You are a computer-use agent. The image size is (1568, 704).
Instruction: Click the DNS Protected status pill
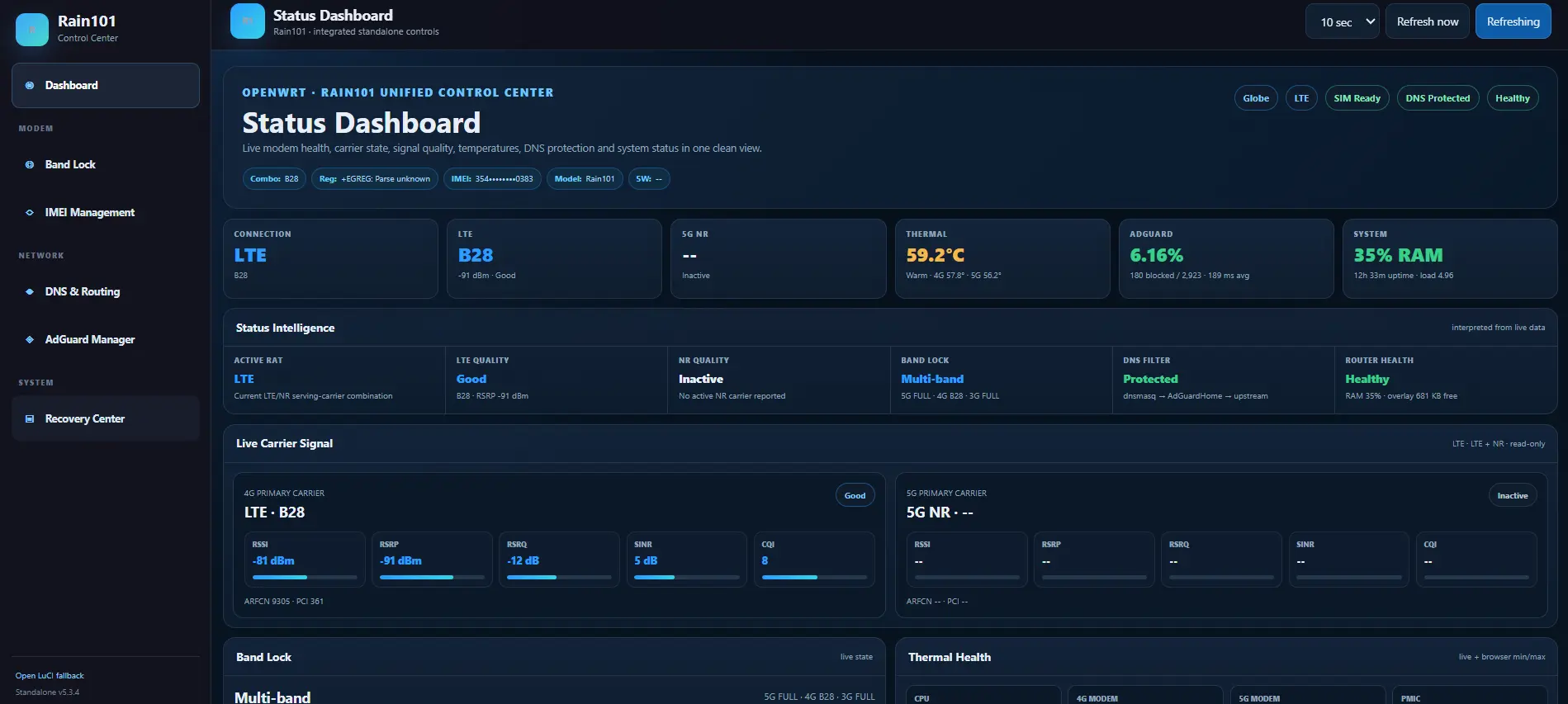pos(1438,98)
